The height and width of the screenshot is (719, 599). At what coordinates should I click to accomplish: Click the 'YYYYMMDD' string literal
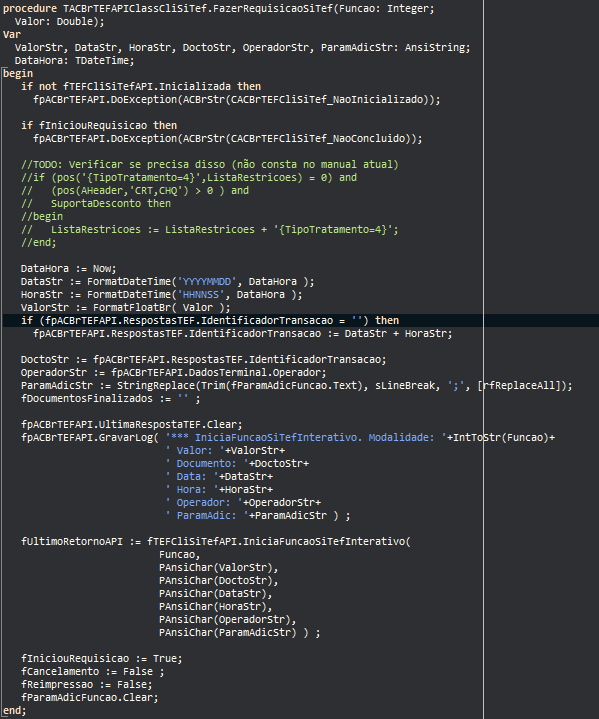click(x=207, y=281)
